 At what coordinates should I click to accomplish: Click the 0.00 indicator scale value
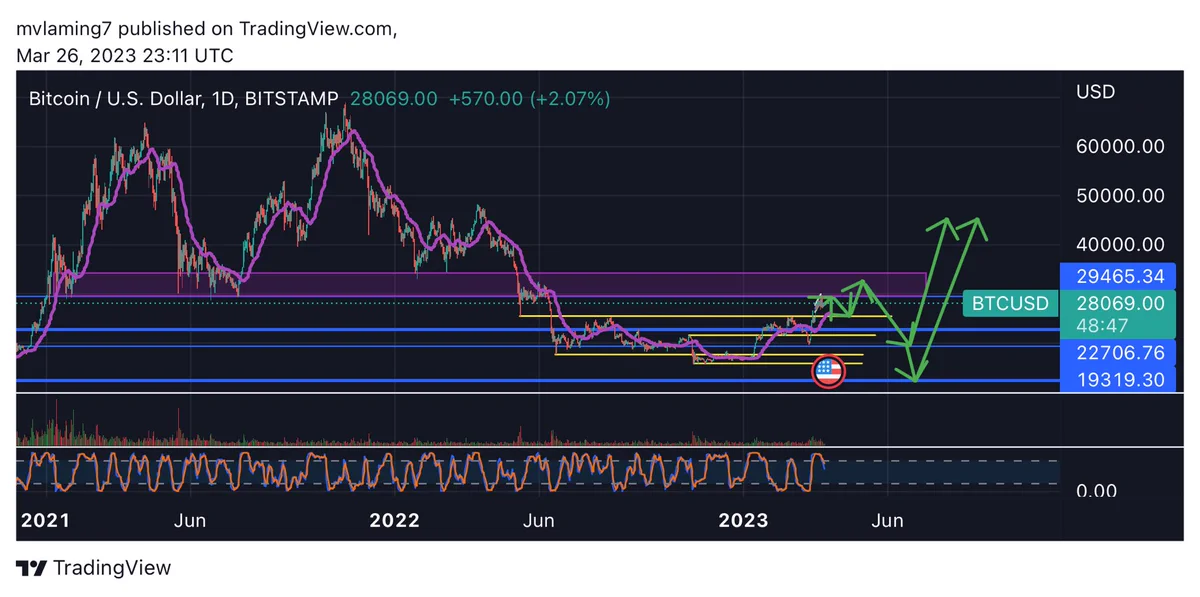[1095, 491]
